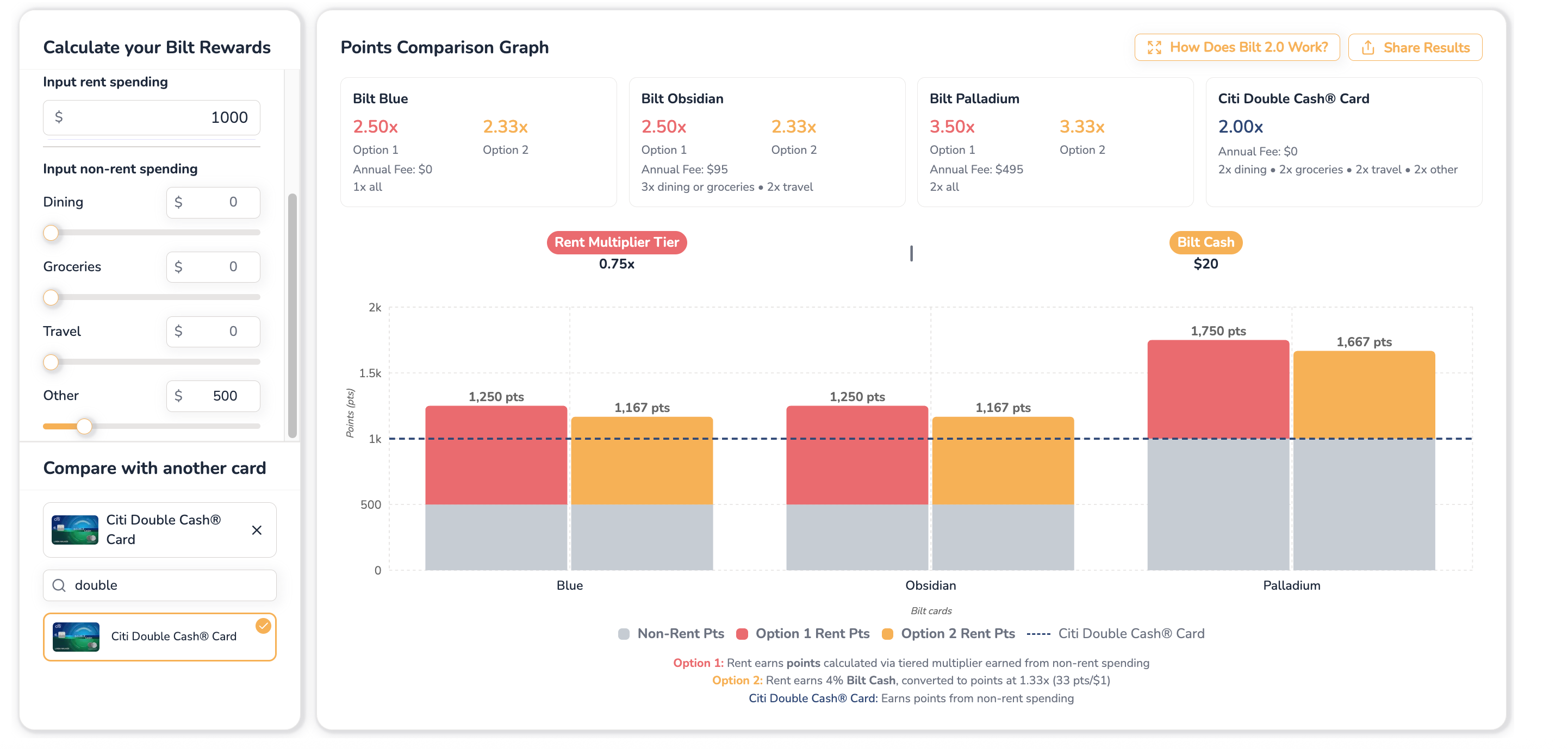
Task: Toggle the orange checkmark on the Citi Double Cash result
Action: [263, 626]
